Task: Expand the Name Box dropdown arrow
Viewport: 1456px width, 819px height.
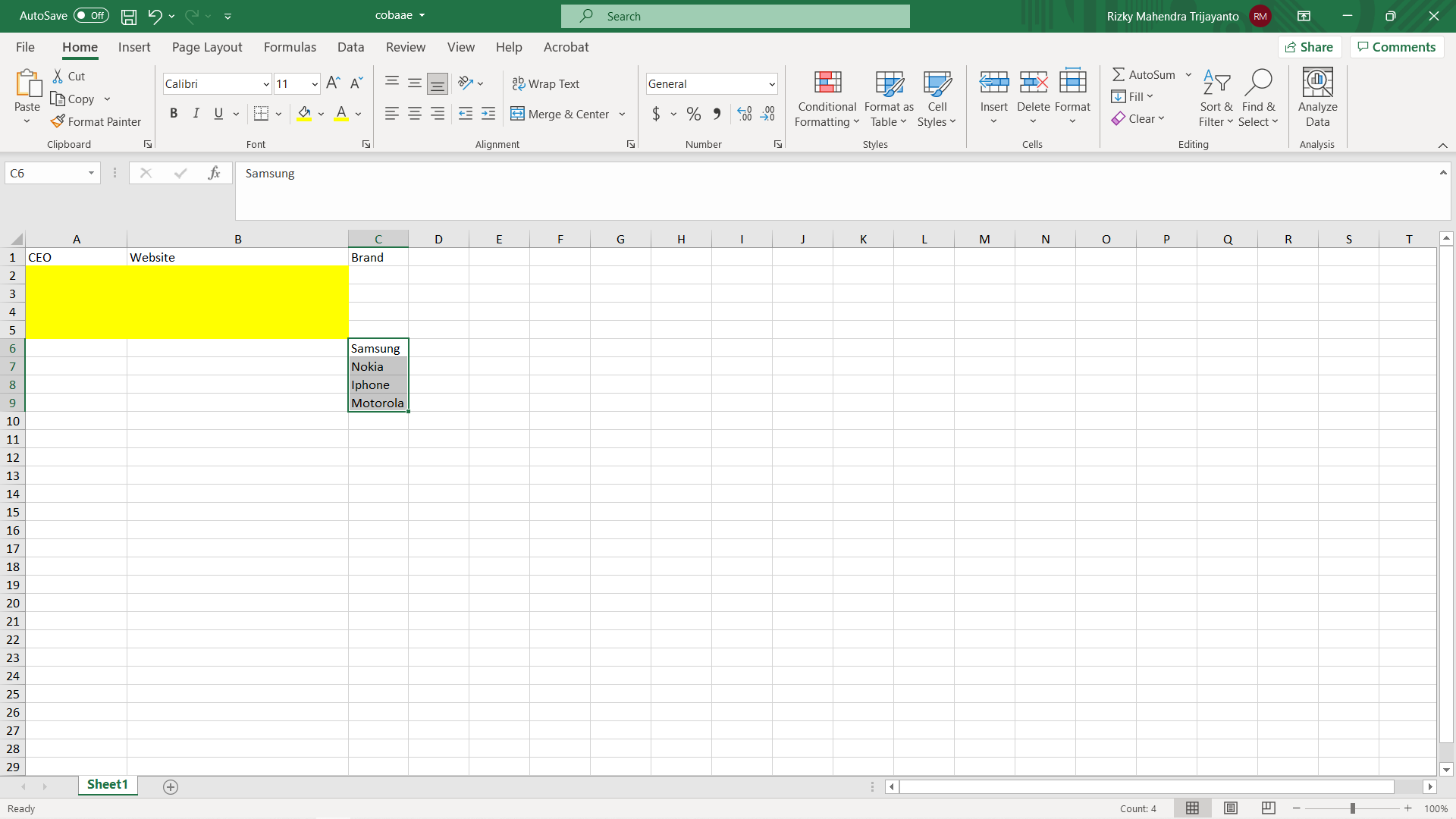Action: click(91, 173)
